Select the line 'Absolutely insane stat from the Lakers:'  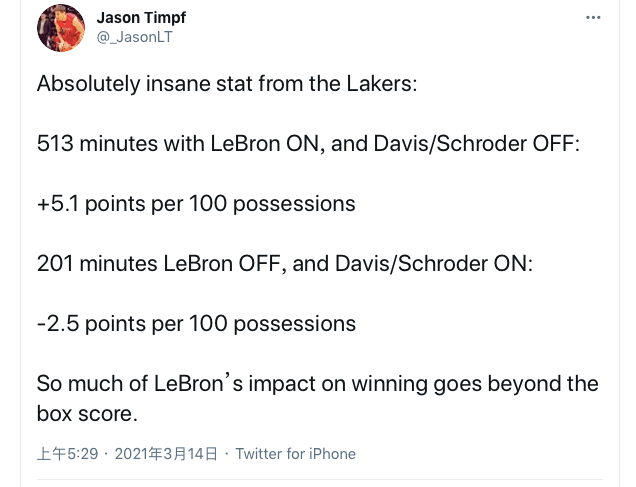click(x=227, y=84)
